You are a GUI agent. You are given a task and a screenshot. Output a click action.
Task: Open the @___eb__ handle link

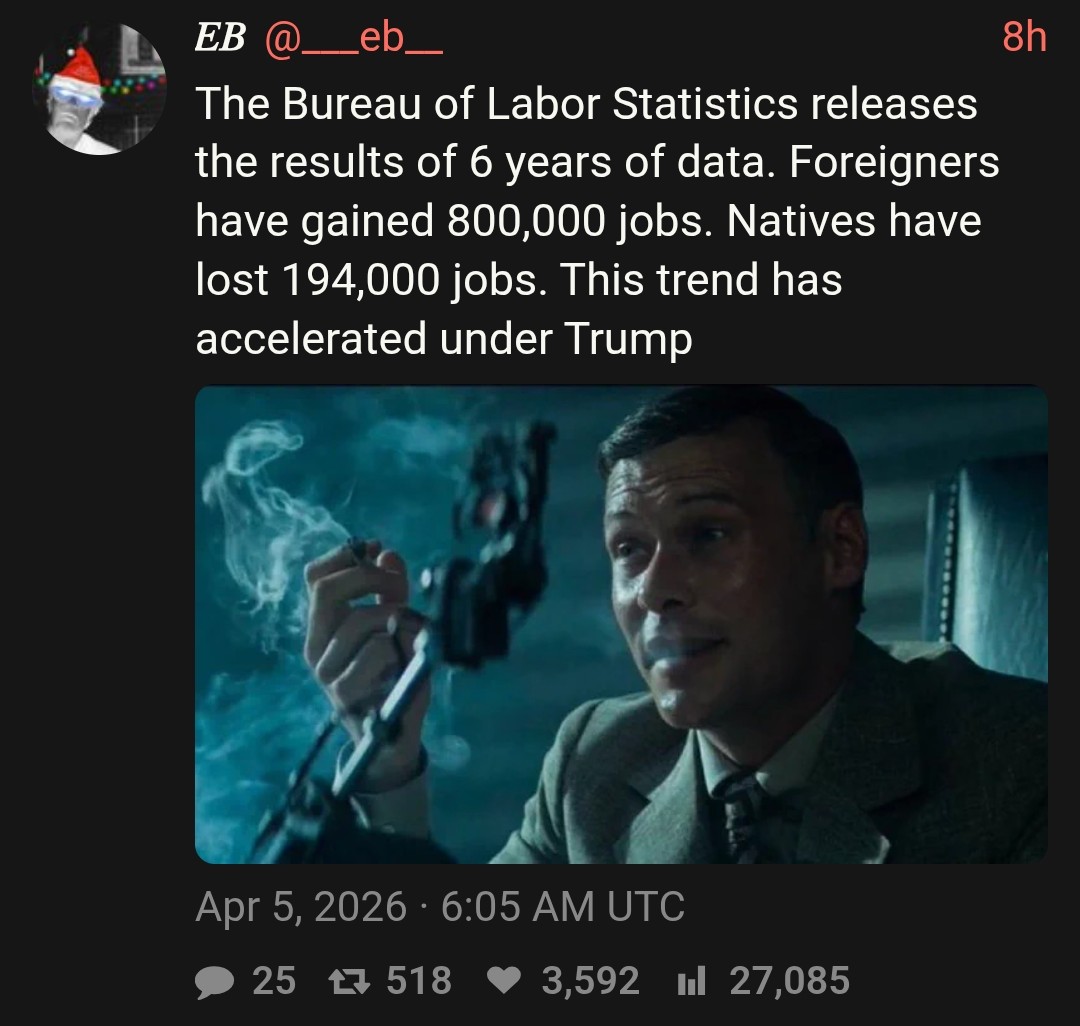tap(352, 39)
